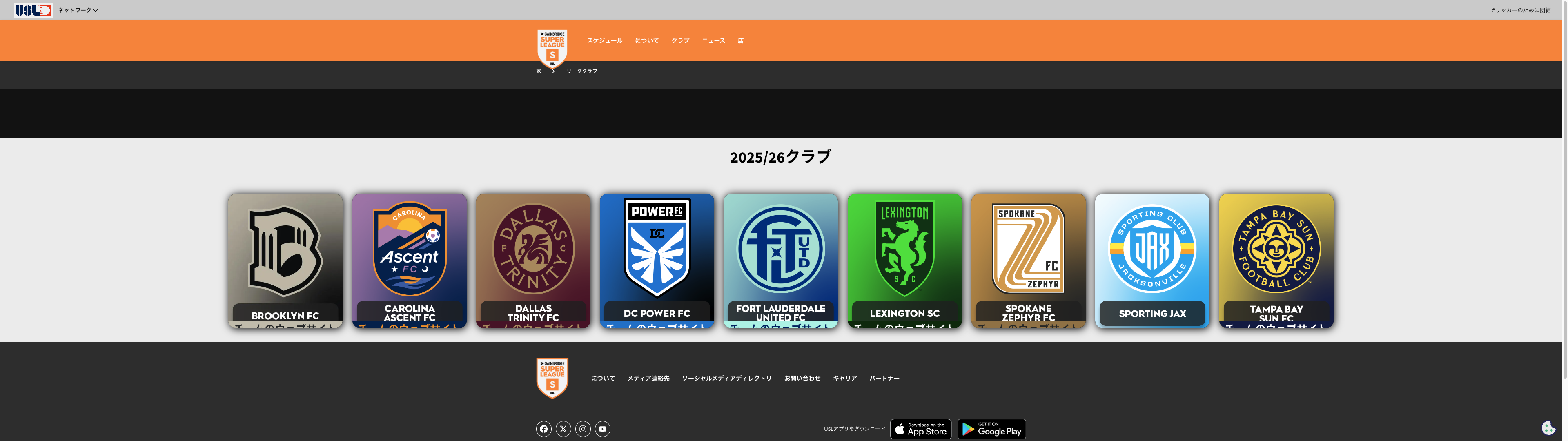1568x441 pixels.
Task: Click the USL logo in the top bar
Action: [x=33, y=10]
